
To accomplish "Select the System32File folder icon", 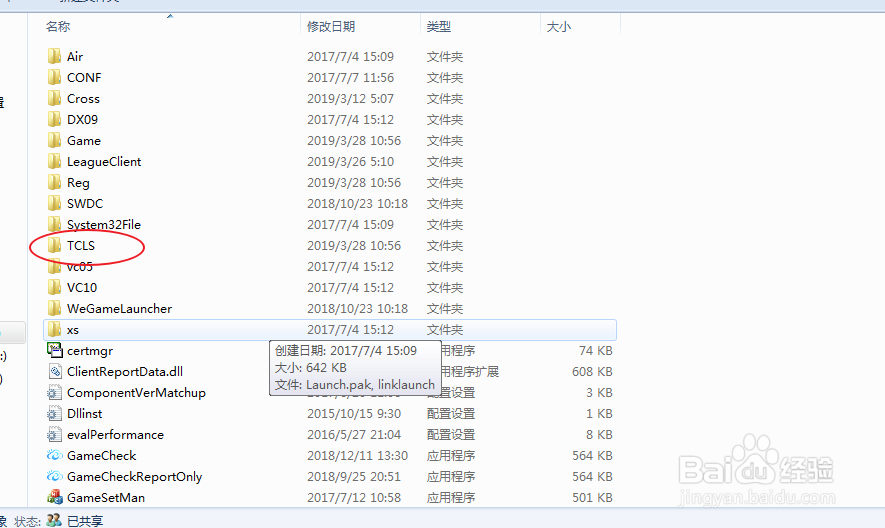I will pos(54,224).
